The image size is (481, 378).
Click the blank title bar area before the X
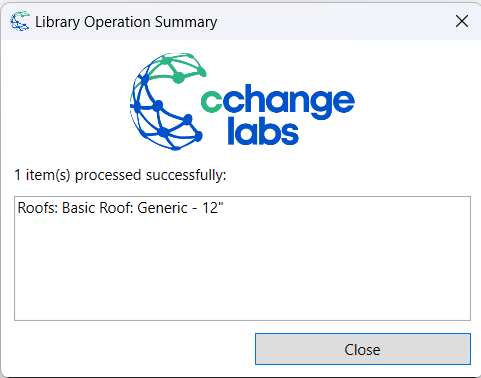tap(333, 21)
